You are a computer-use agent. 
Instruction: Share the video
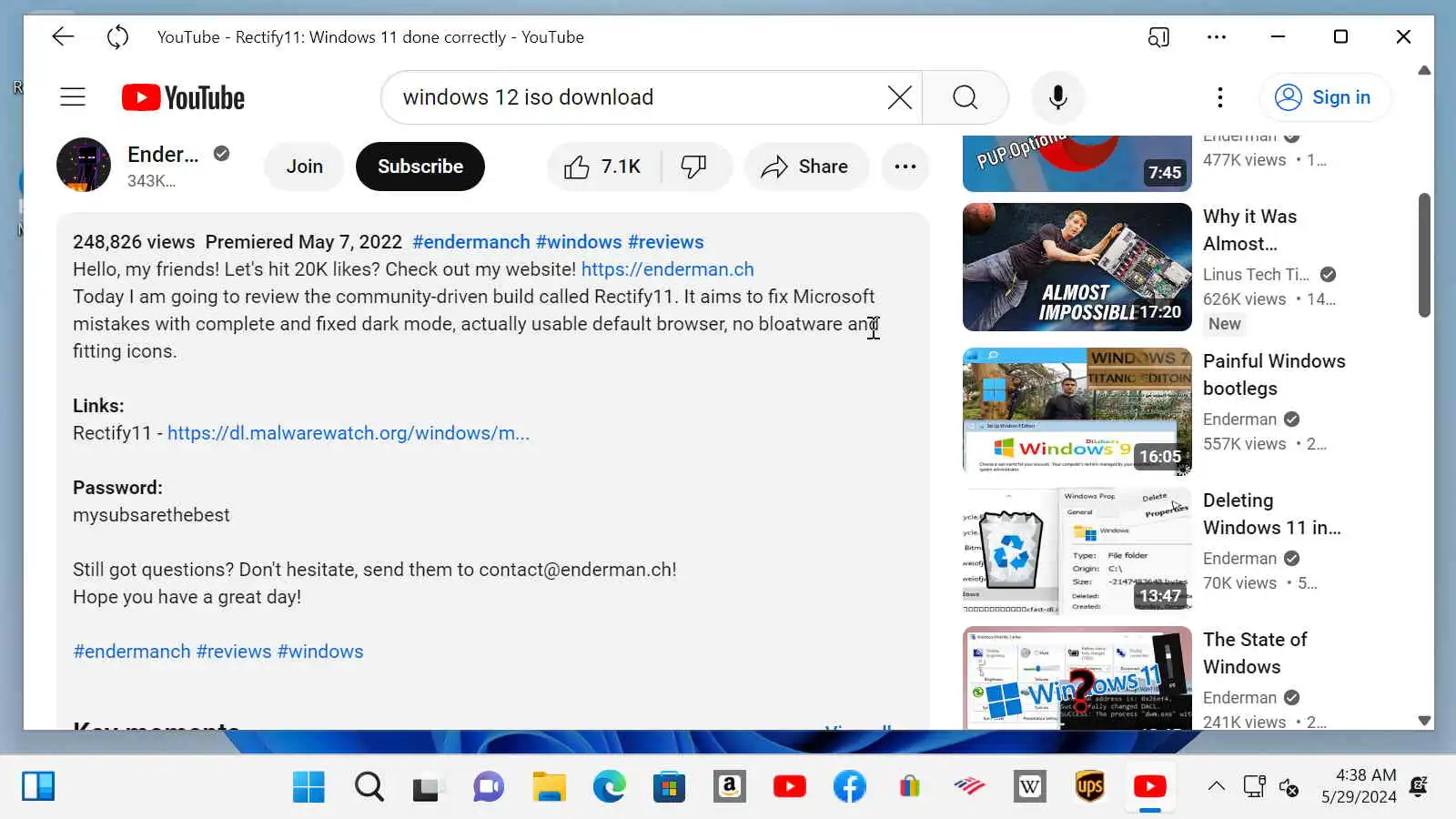coord(805,167)
